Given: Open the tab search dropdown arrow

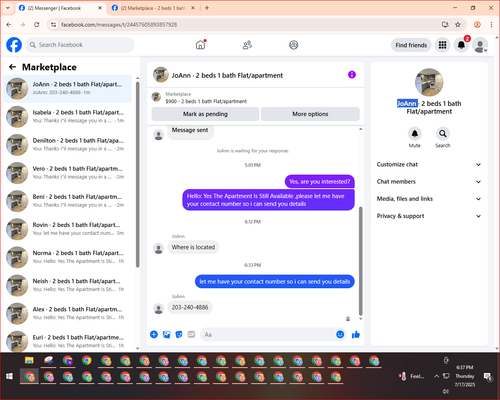Looking at the screenshot, I should point(8,8).
